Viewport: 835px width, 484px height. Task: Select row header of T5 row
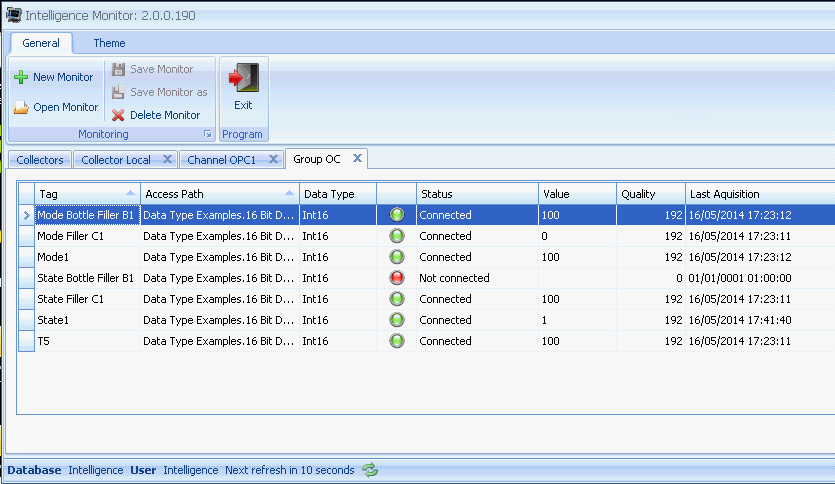26,341
